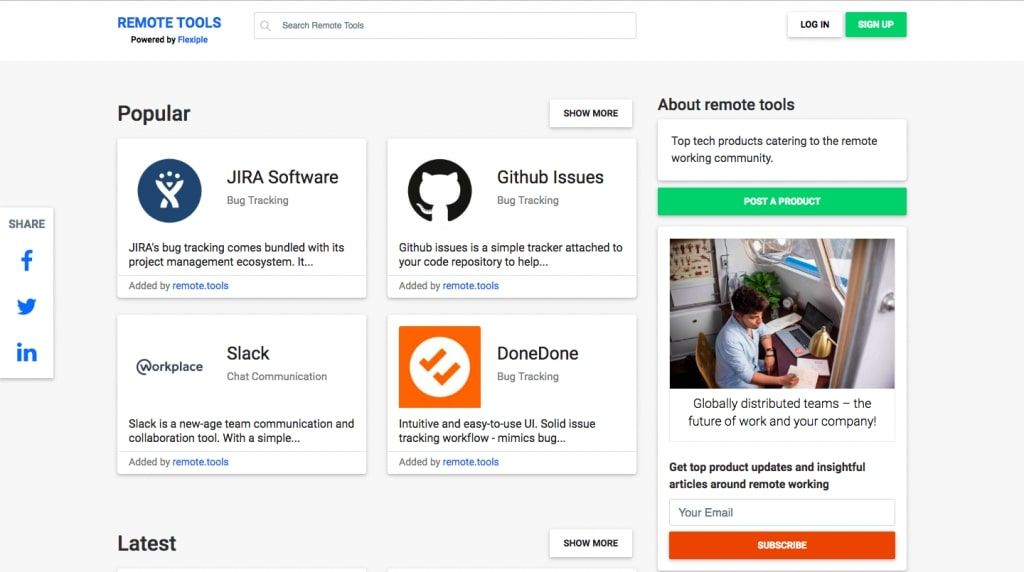This screenshot has height=572, width=1024.
Task: Open the JIRA Software title
Action: coord(282,177)
